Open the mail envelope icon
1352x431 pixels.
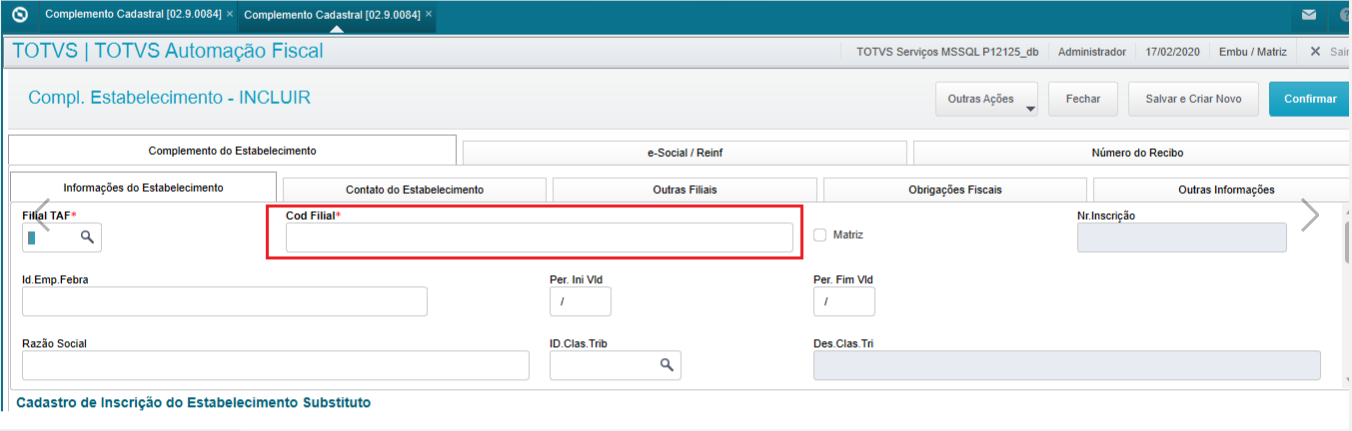(1309, 16)
